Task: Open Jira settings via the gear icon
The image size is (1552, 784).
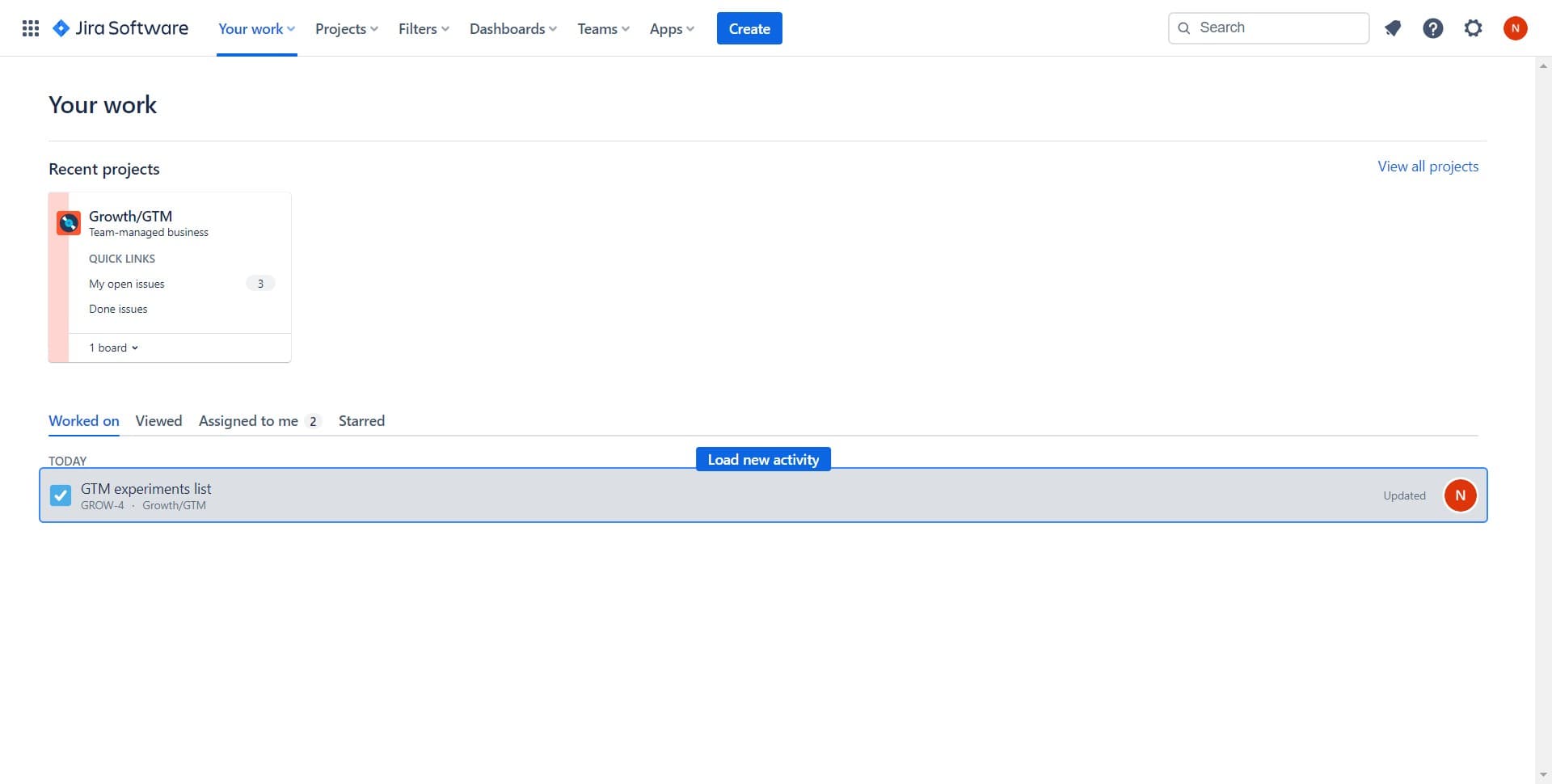Action: coord(1473,27)
